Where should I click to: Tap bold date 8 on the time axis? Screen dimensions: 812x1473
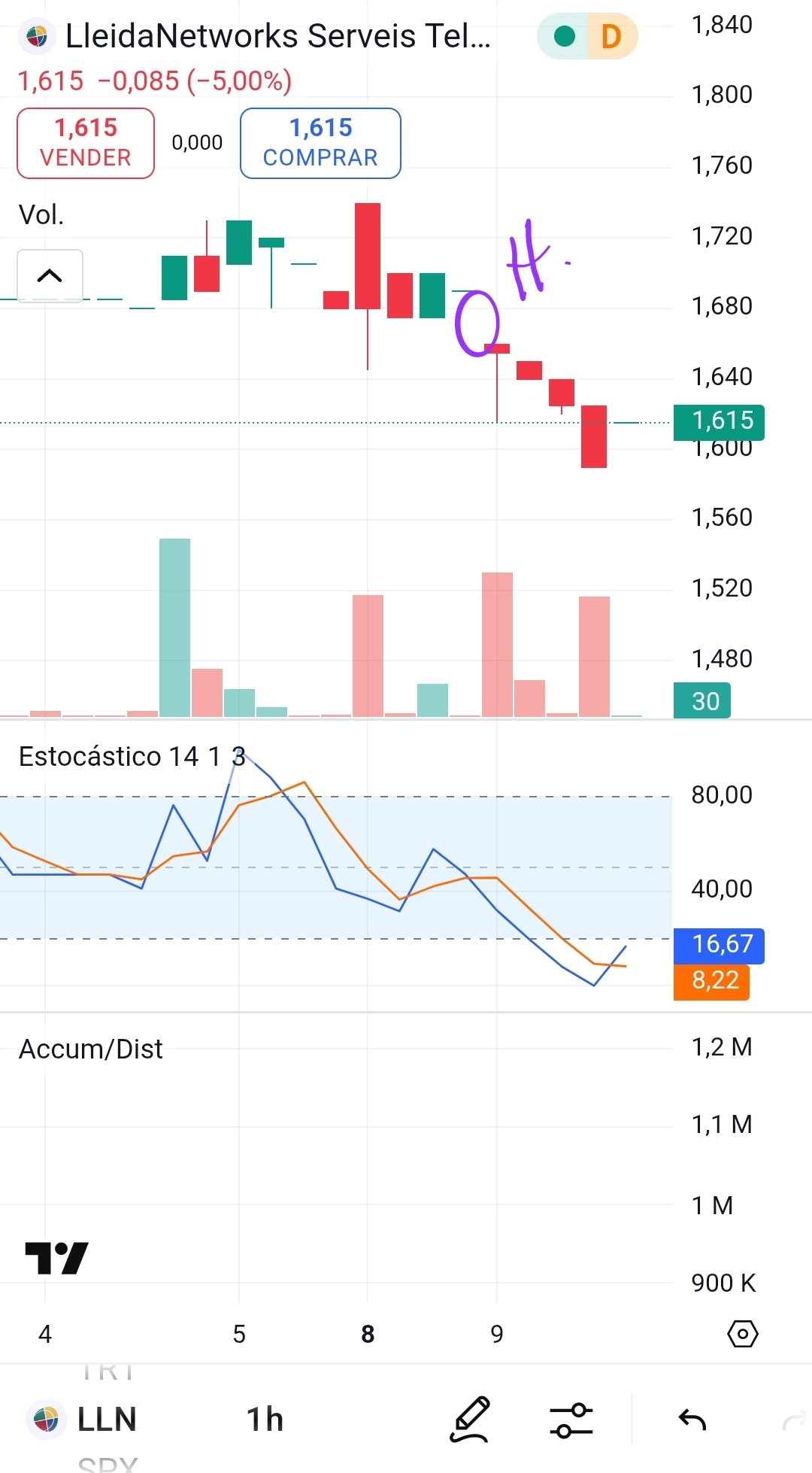368,1335
